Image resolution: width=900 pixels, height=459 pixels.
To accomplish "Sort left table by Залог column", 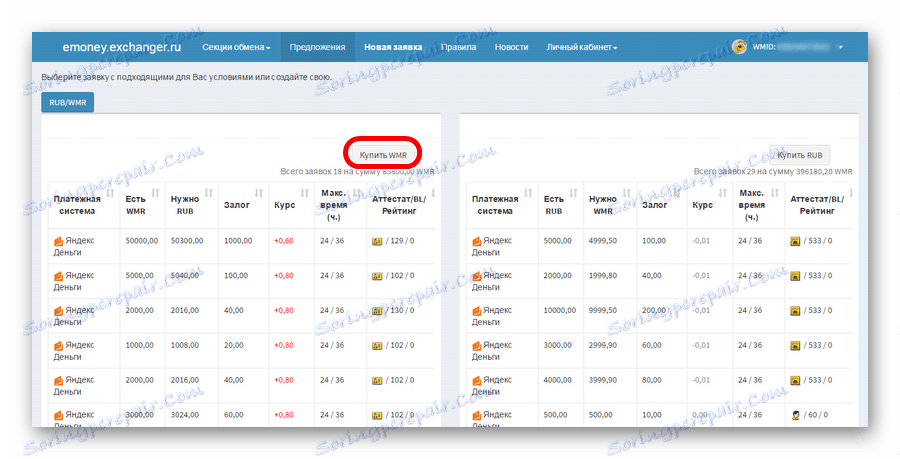I will (259, 192).
